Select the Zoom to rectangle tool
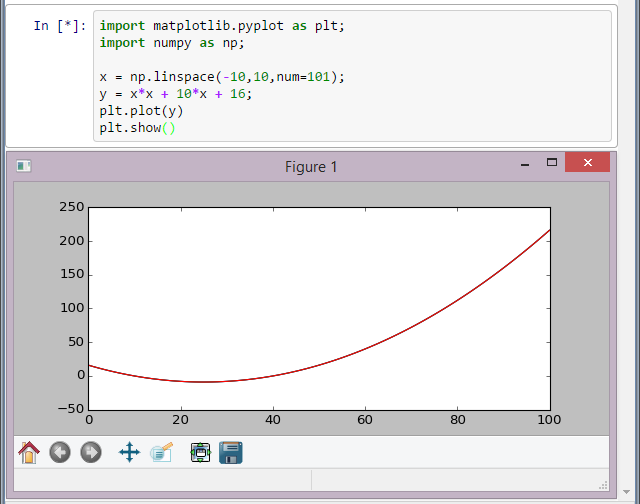Viewport: 640px width, 504px height. [162, 453]
